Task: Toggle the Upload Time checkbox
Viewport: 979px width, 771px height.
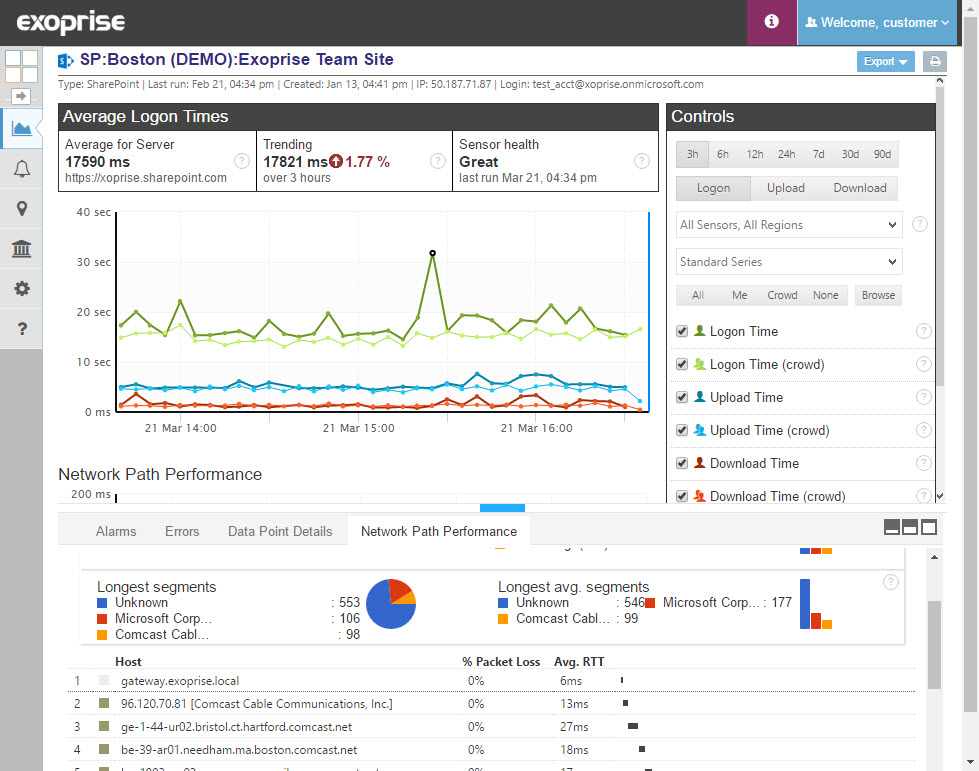Action: tap(682, 398)
